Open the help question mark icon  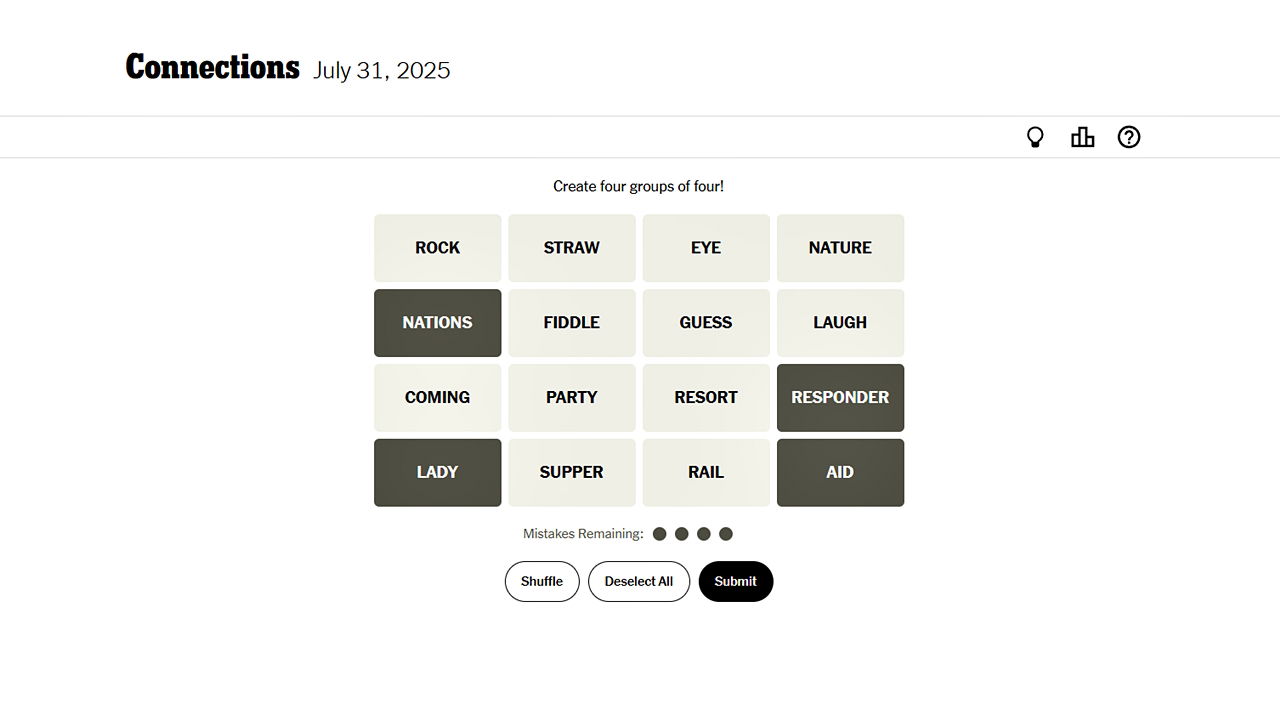click(x=1129, y=138)
